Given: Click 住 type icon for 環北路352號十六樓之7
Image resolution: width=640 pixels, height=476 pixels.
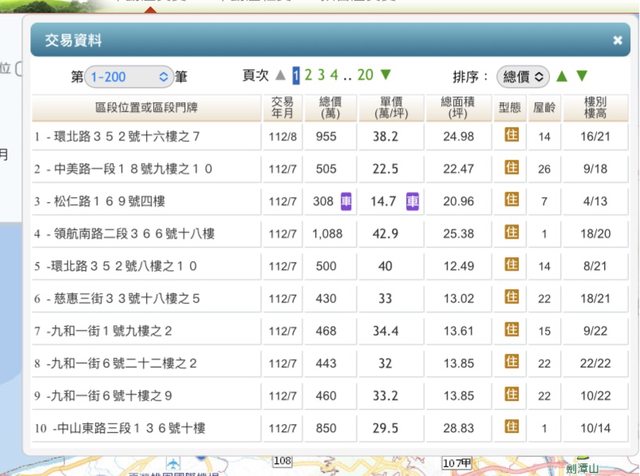Looking at the screenshot, I should (x=511, y=135).
